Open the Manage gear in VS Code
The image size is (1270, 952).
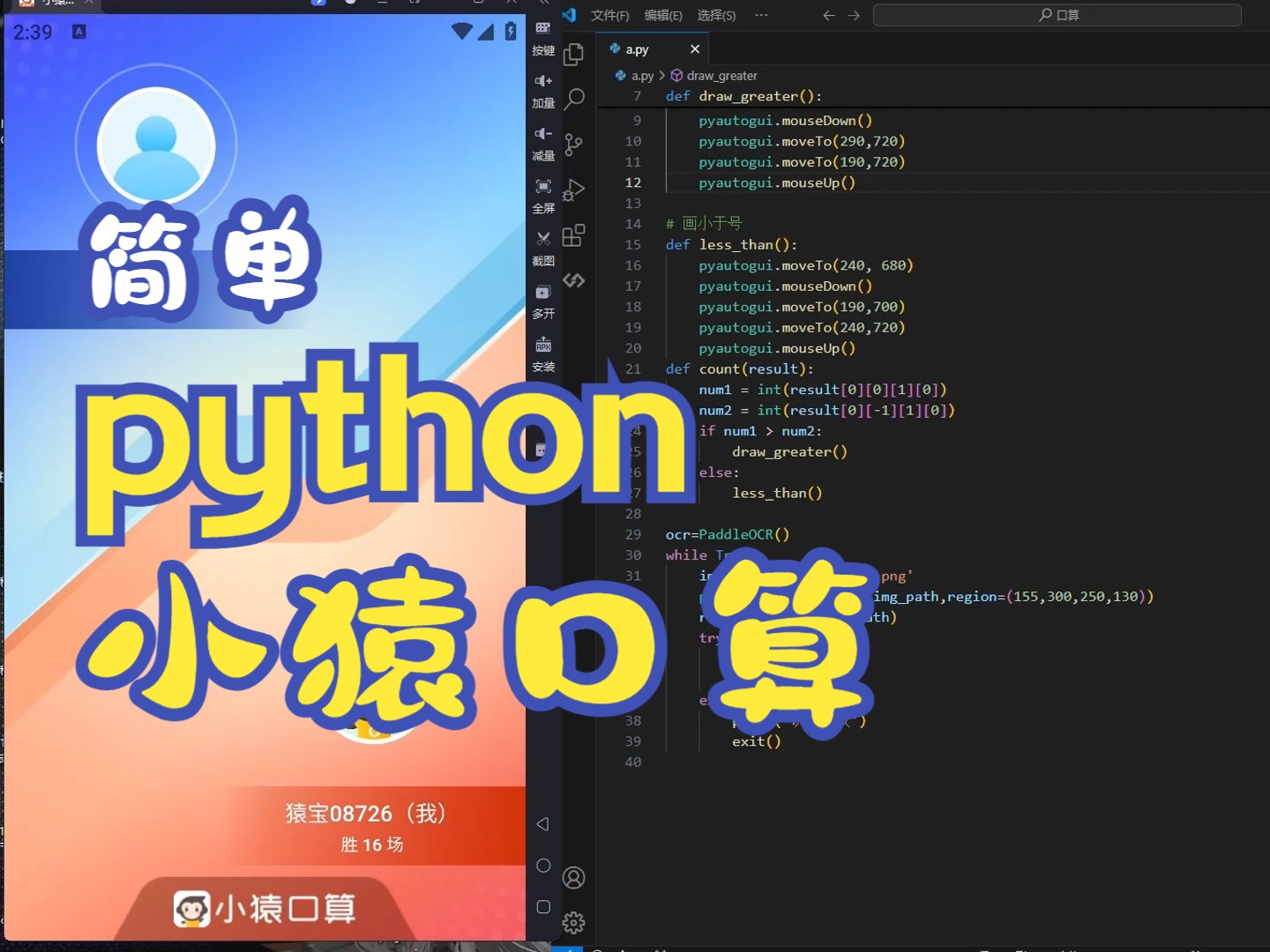(x=574, y=923)
